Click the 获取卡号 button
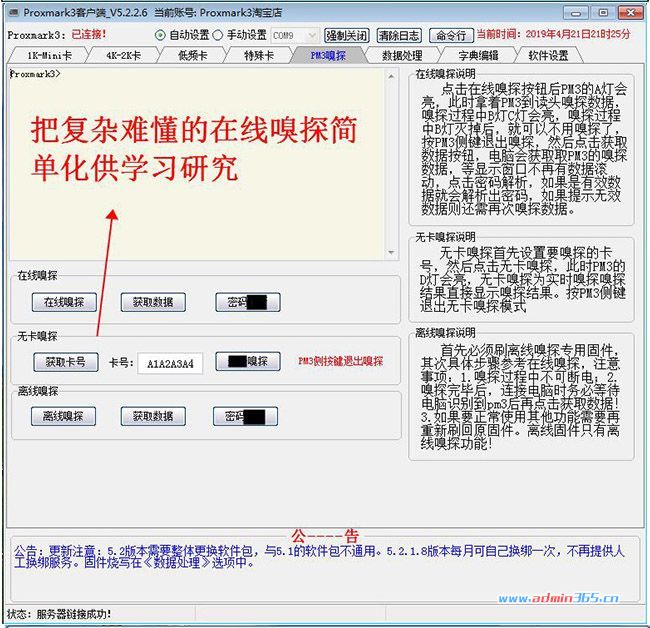Screen dimensions: 650x628 click(66, 362)
